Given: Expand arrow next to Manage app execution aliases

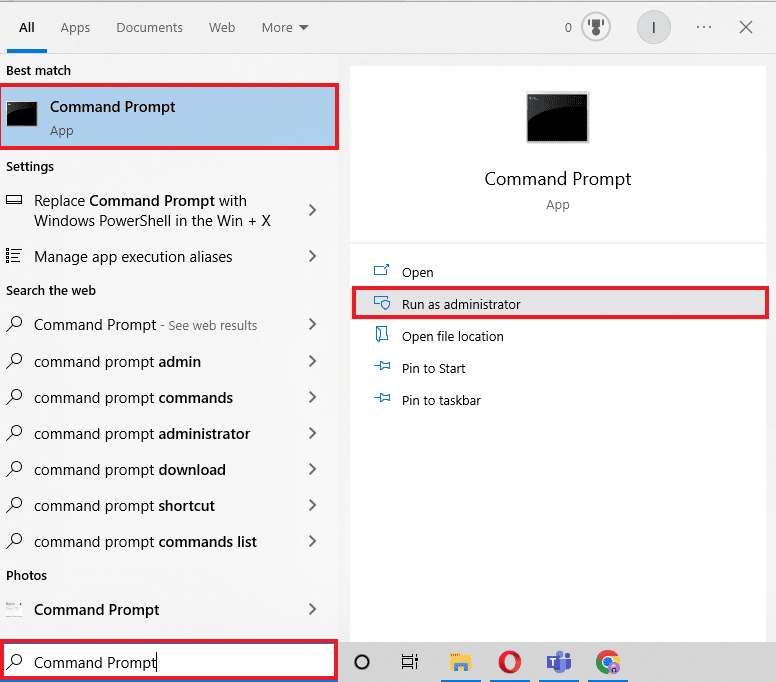Looking at the screenshot, I should pos(312,257).
